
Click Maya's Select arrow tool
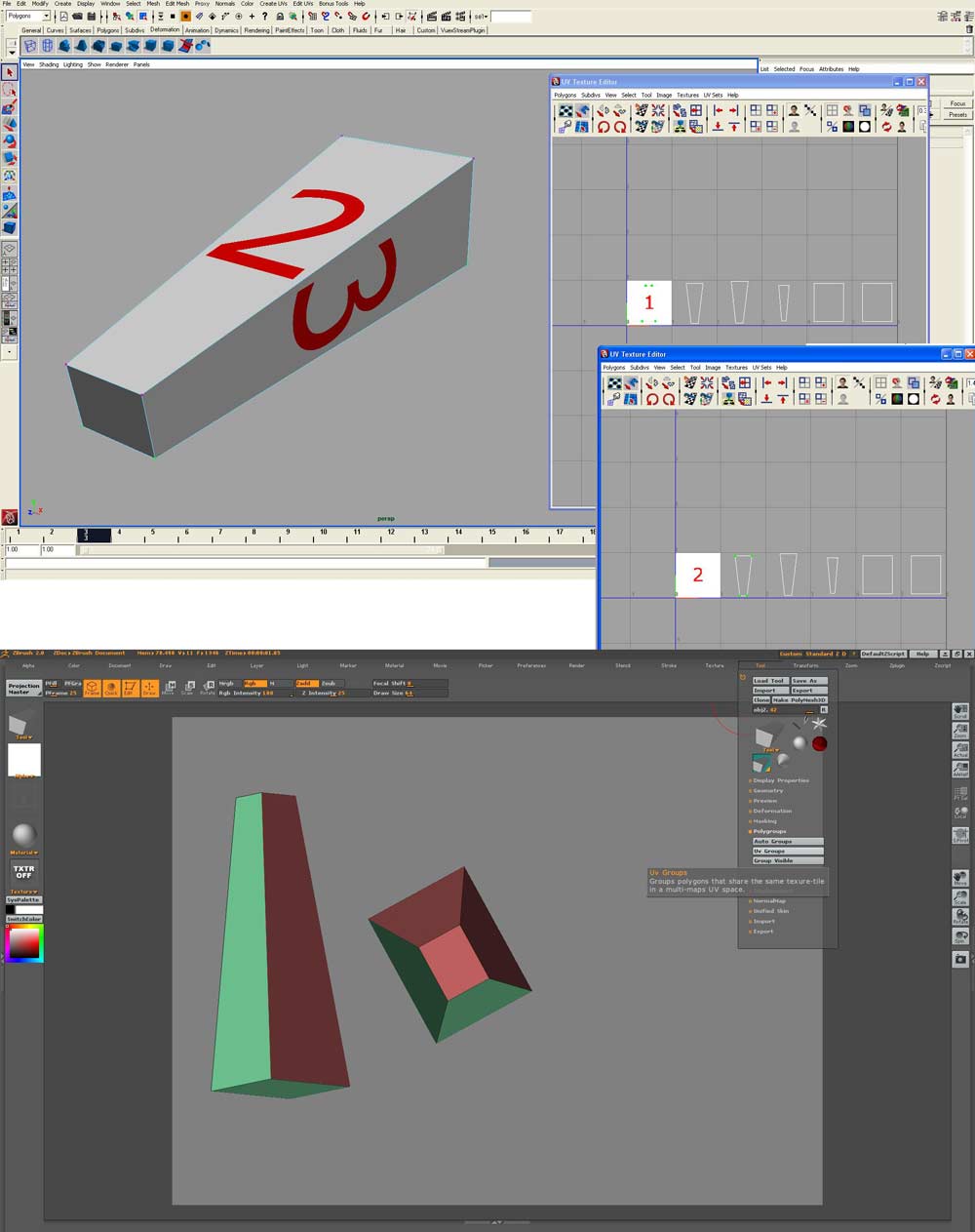10,72
